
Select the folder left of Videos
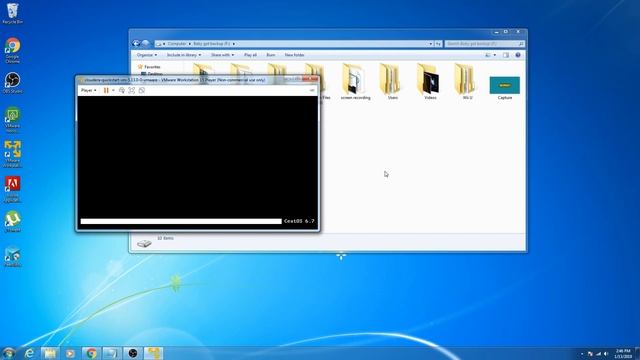(x=392, y=82)
